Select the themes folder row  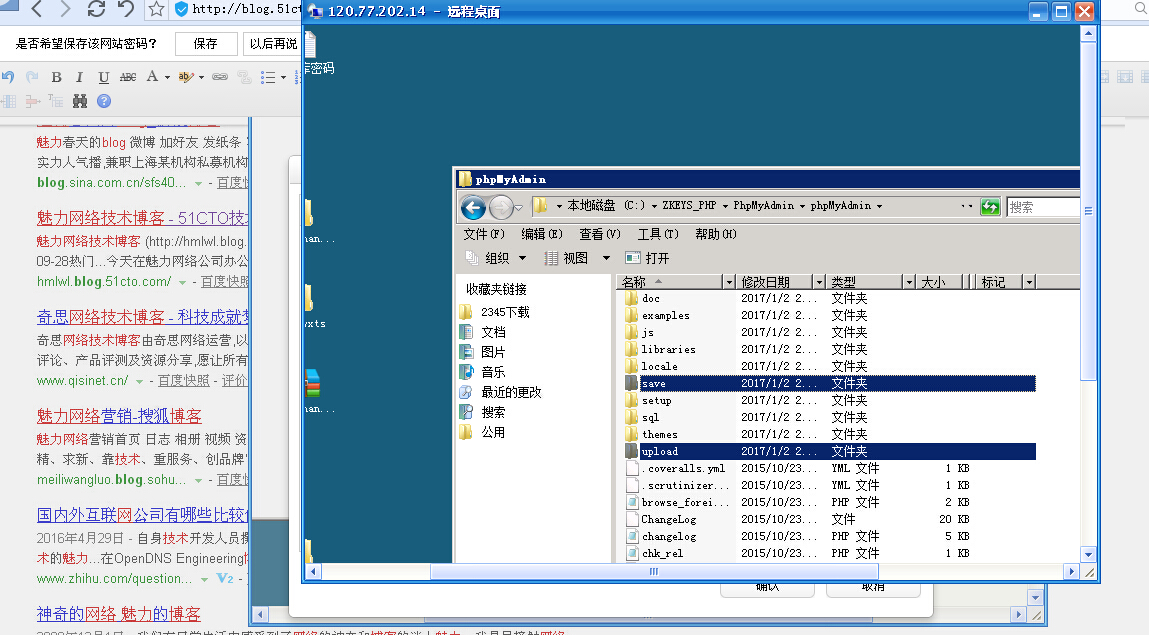tap(830, 434)
